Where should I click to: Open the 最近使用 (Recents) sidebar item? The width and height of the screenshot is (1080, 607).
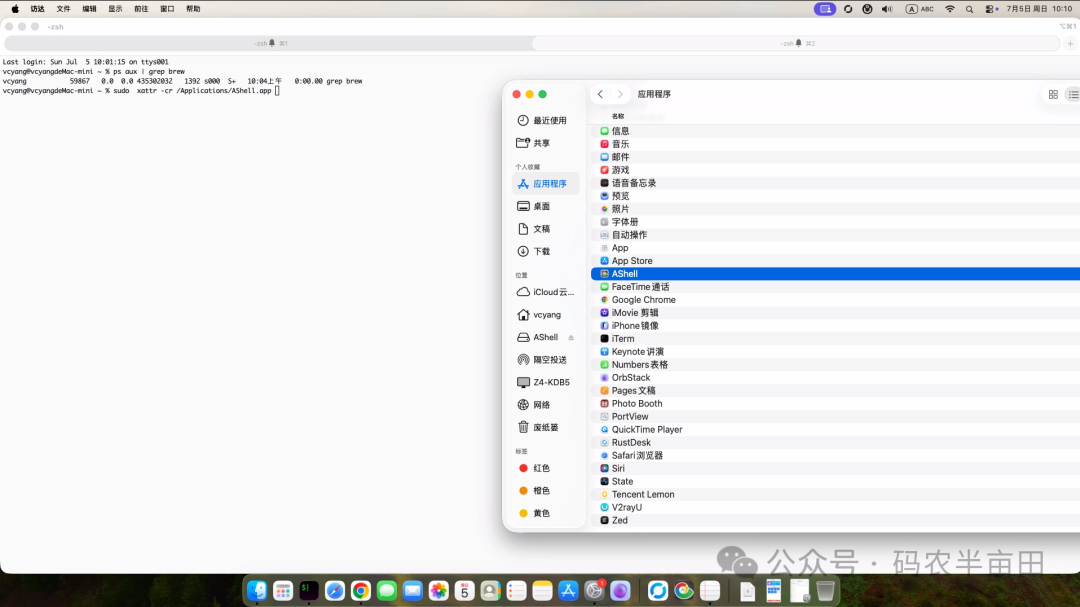[541, 121]
